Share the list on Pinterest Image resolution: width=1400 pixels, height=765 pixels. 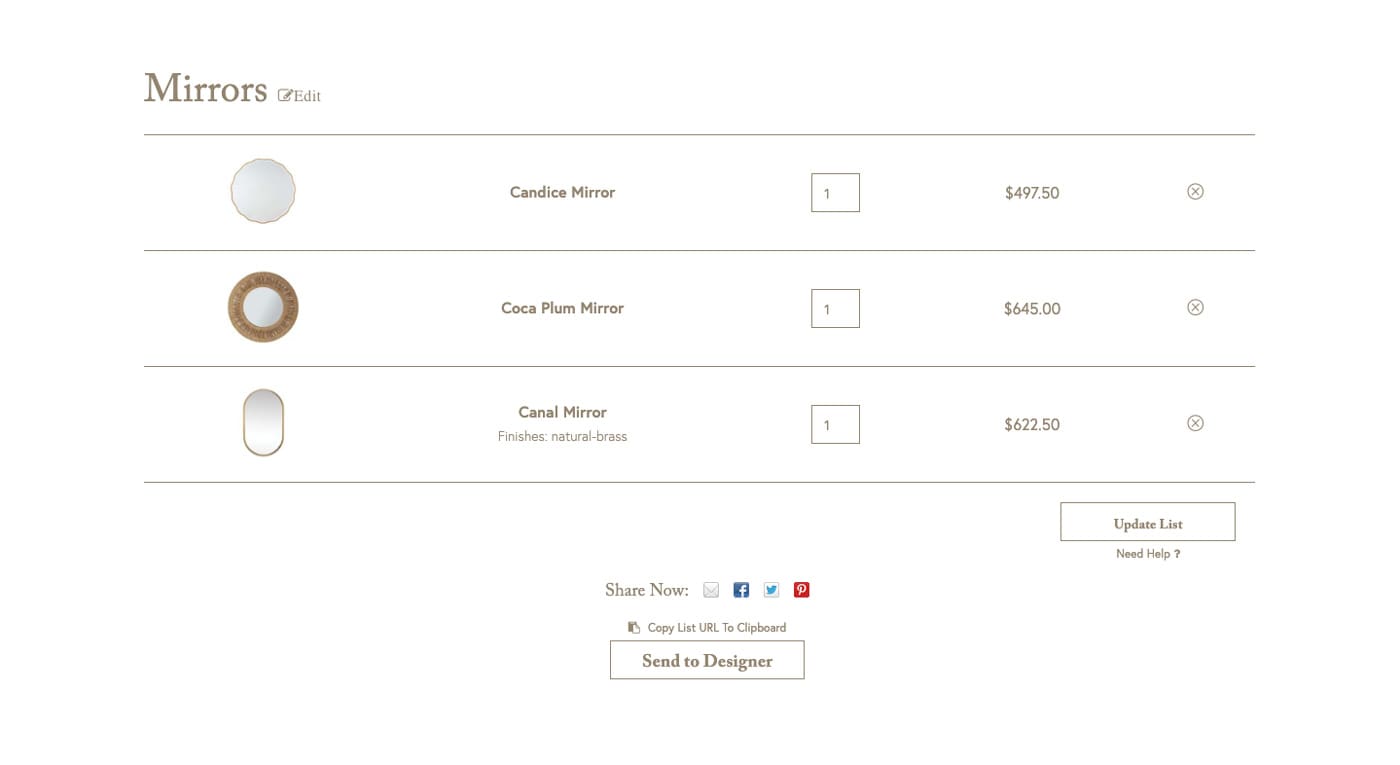pyautogui.click(x=801, y=590)
